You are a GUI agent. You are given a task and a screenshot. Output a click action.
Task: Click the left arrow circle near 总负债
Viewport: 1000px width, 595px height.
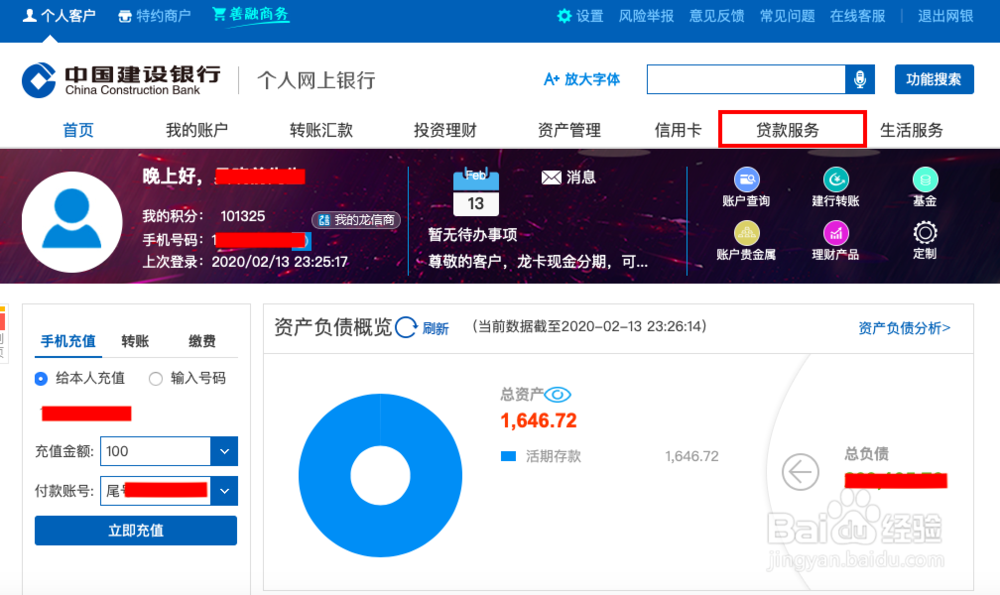800,472
